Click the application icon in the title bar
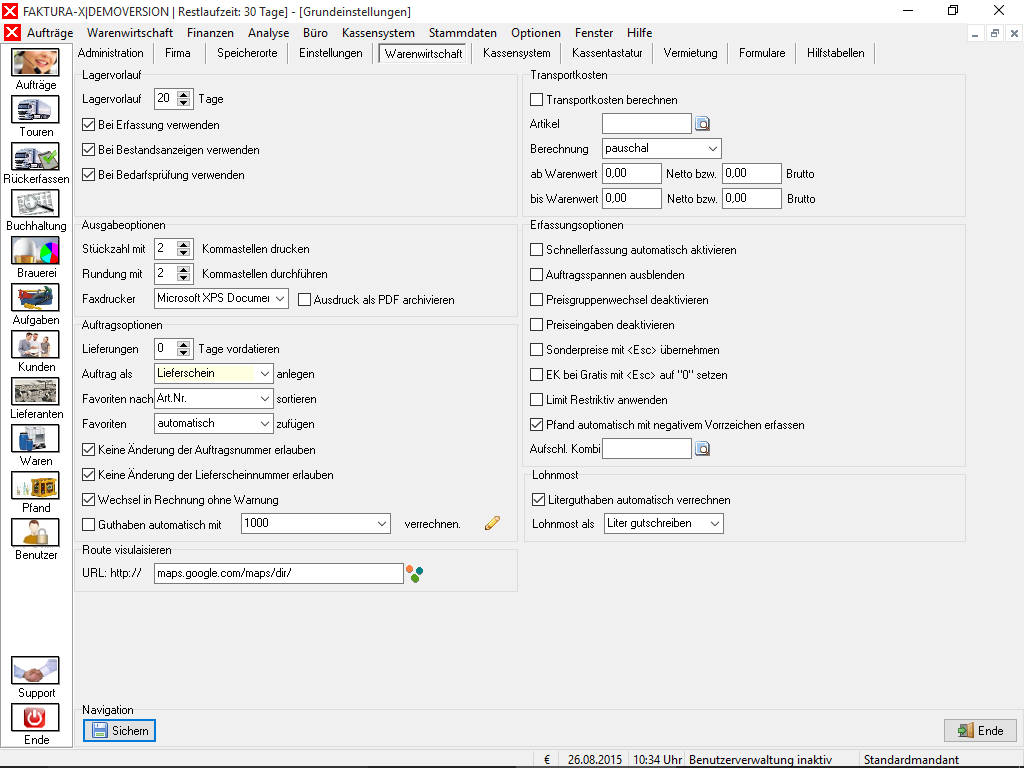This screenshot has height=768, width=1024. pyautogui.click(x=10, y=11)
